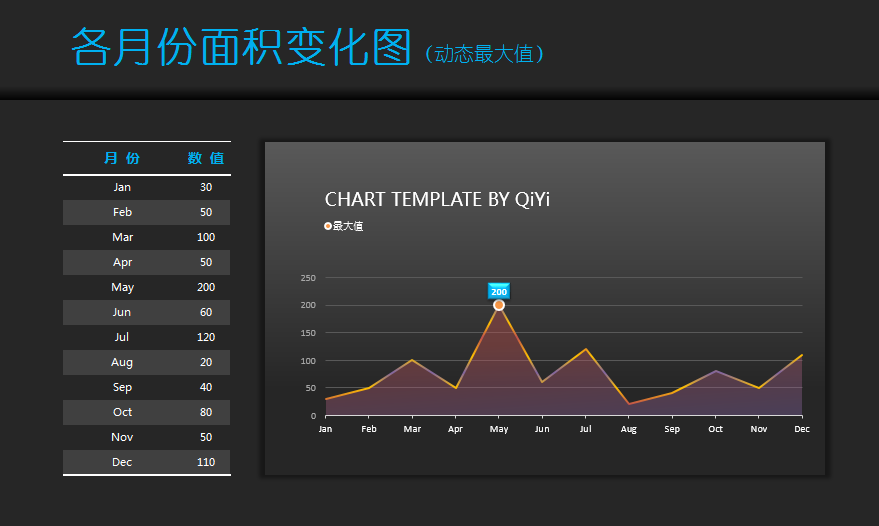The image size is (879, 526).
Task: Click the orange max-value marker at May
Action: click(x=499, y=305)
